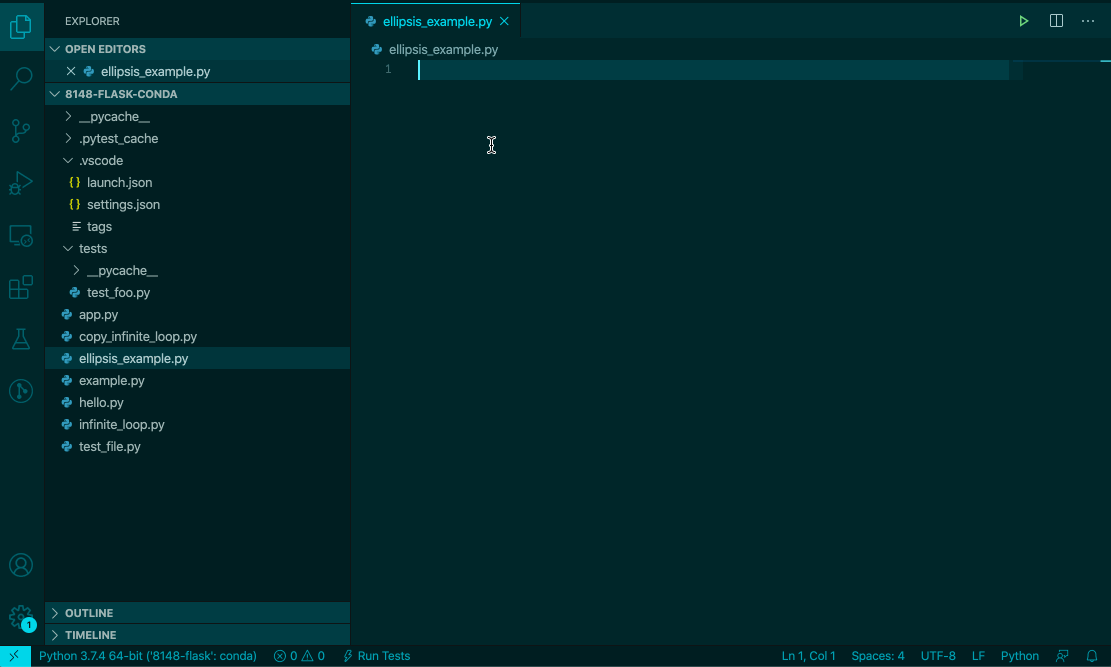The height and width of the screenshot is (667, 1111).
Task: Select the Source Control icon
Action: coord(21,130)
